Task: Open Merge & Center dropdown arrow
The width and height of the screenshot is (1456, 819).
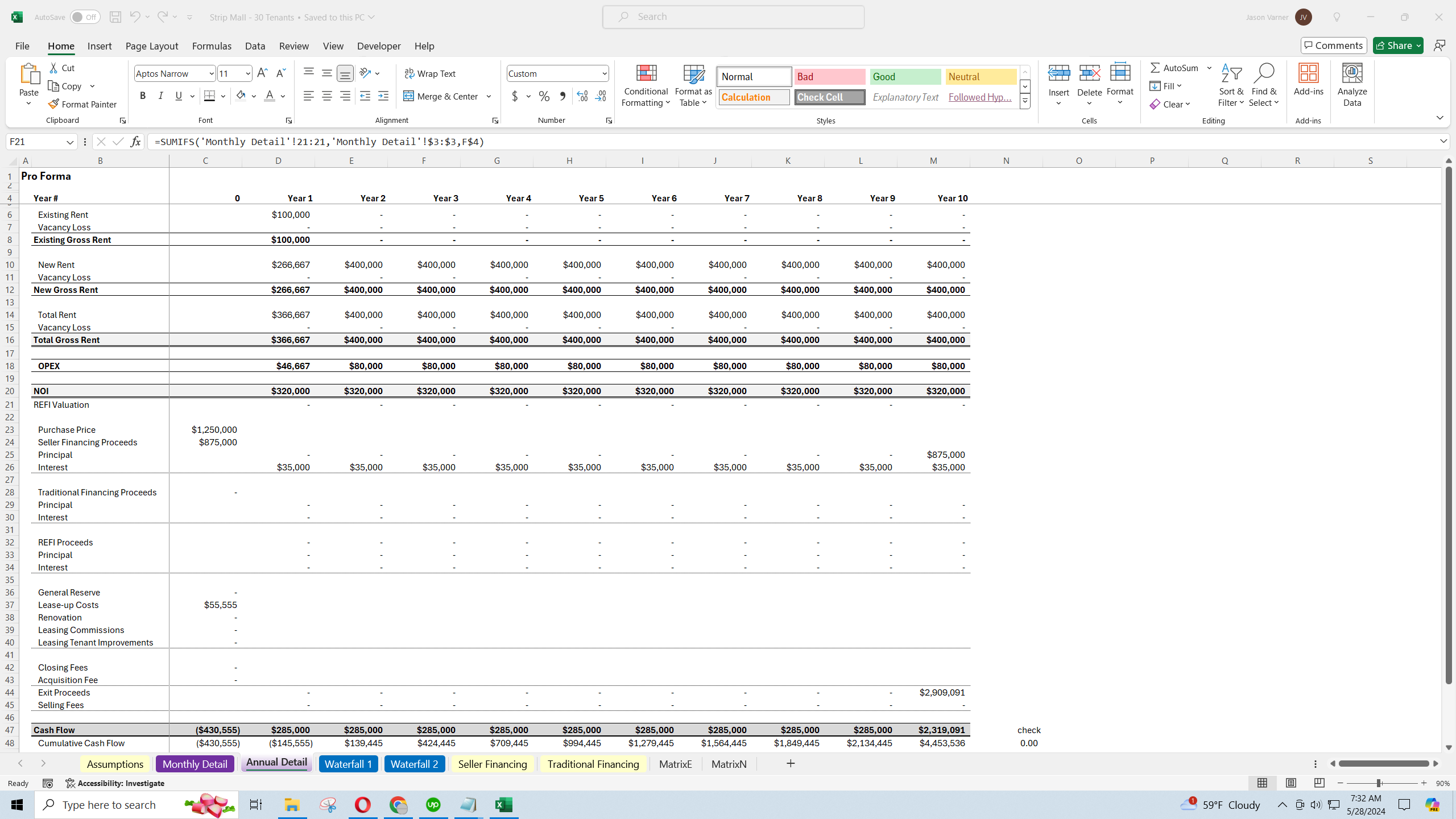Action: (x=489, y=96)
